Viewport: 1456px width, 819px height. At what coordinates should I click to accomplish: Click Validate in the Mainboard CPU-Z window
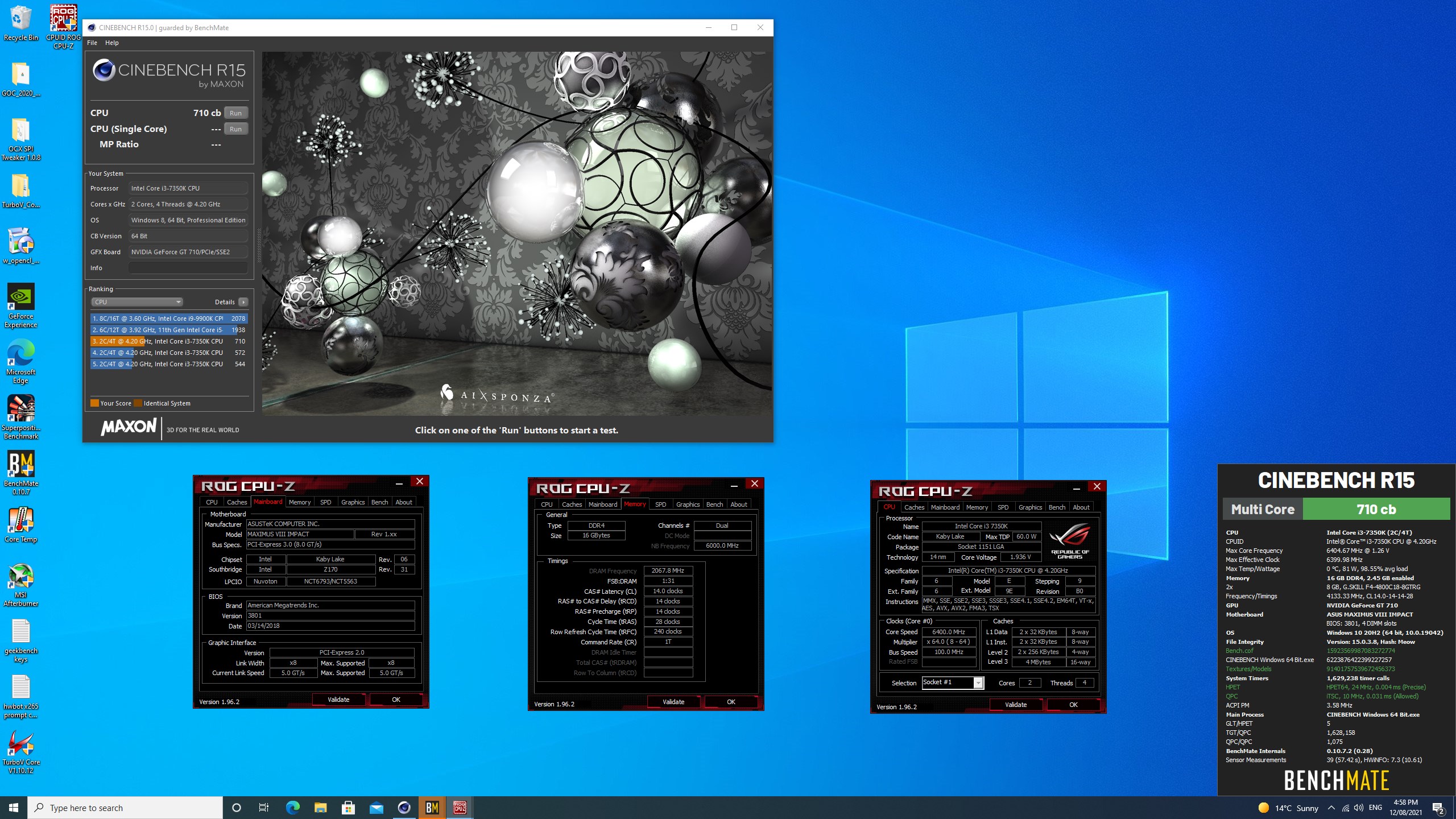pos(338,700)
